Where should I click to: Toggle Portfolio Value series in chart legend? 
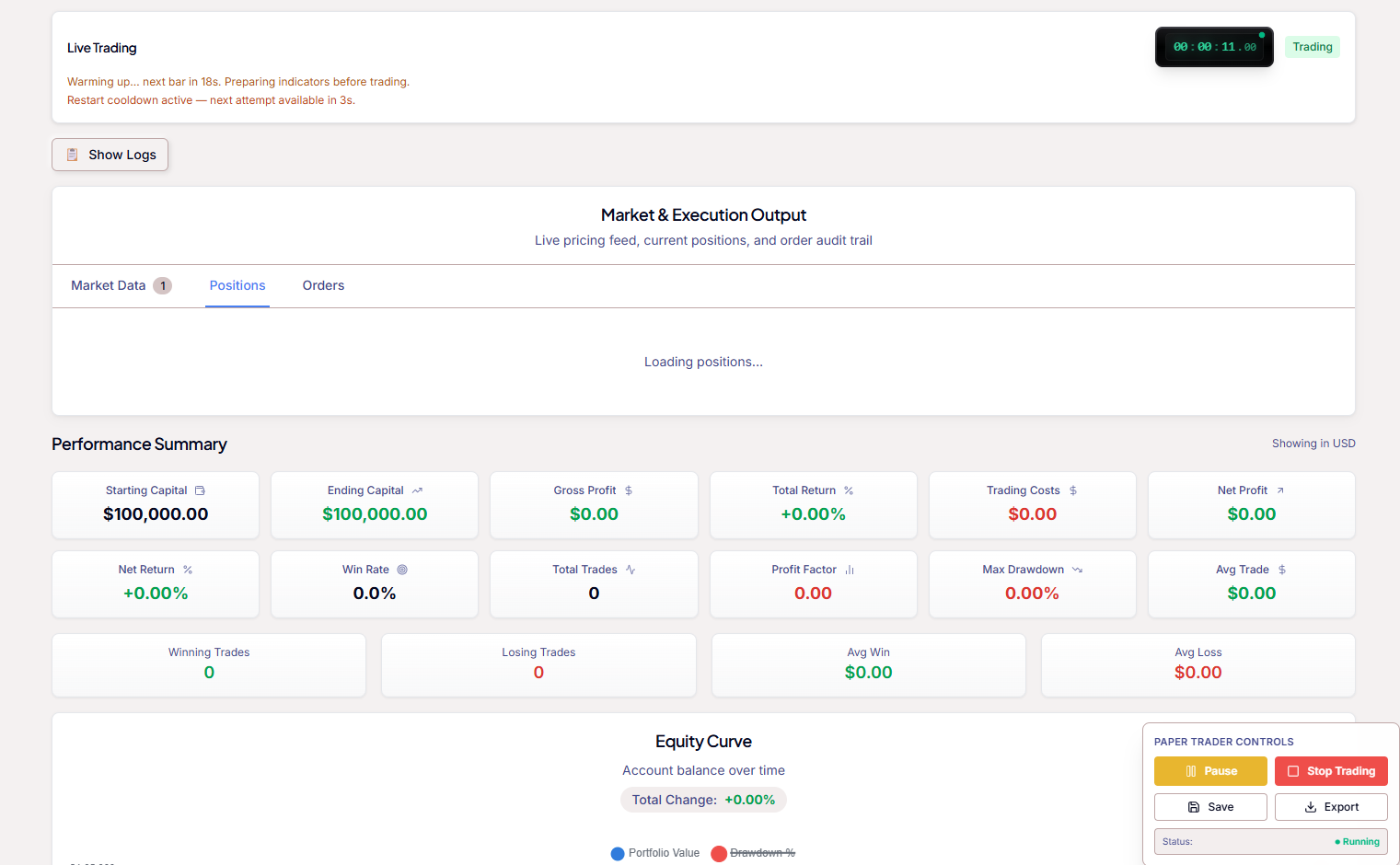(655, 853)
